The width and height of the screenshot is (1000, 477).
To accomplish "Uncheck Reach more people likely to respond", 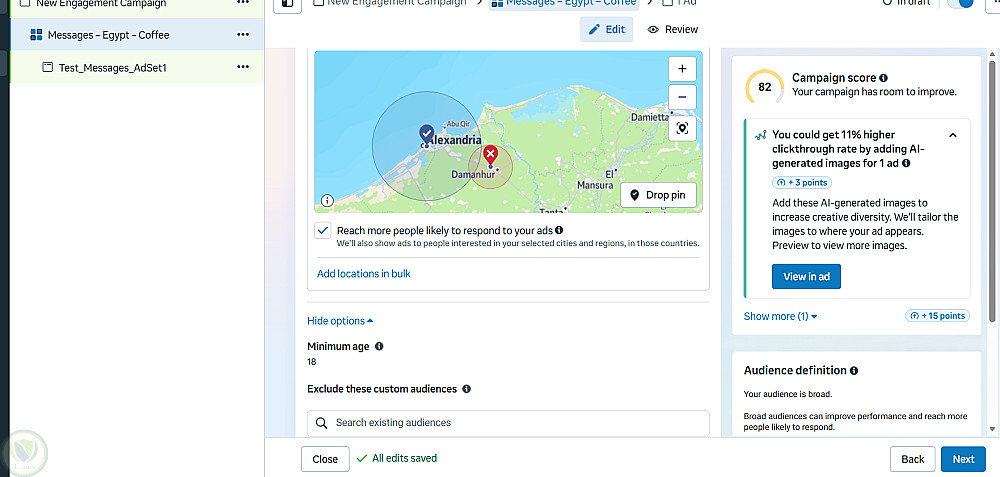I will (323, 230).
